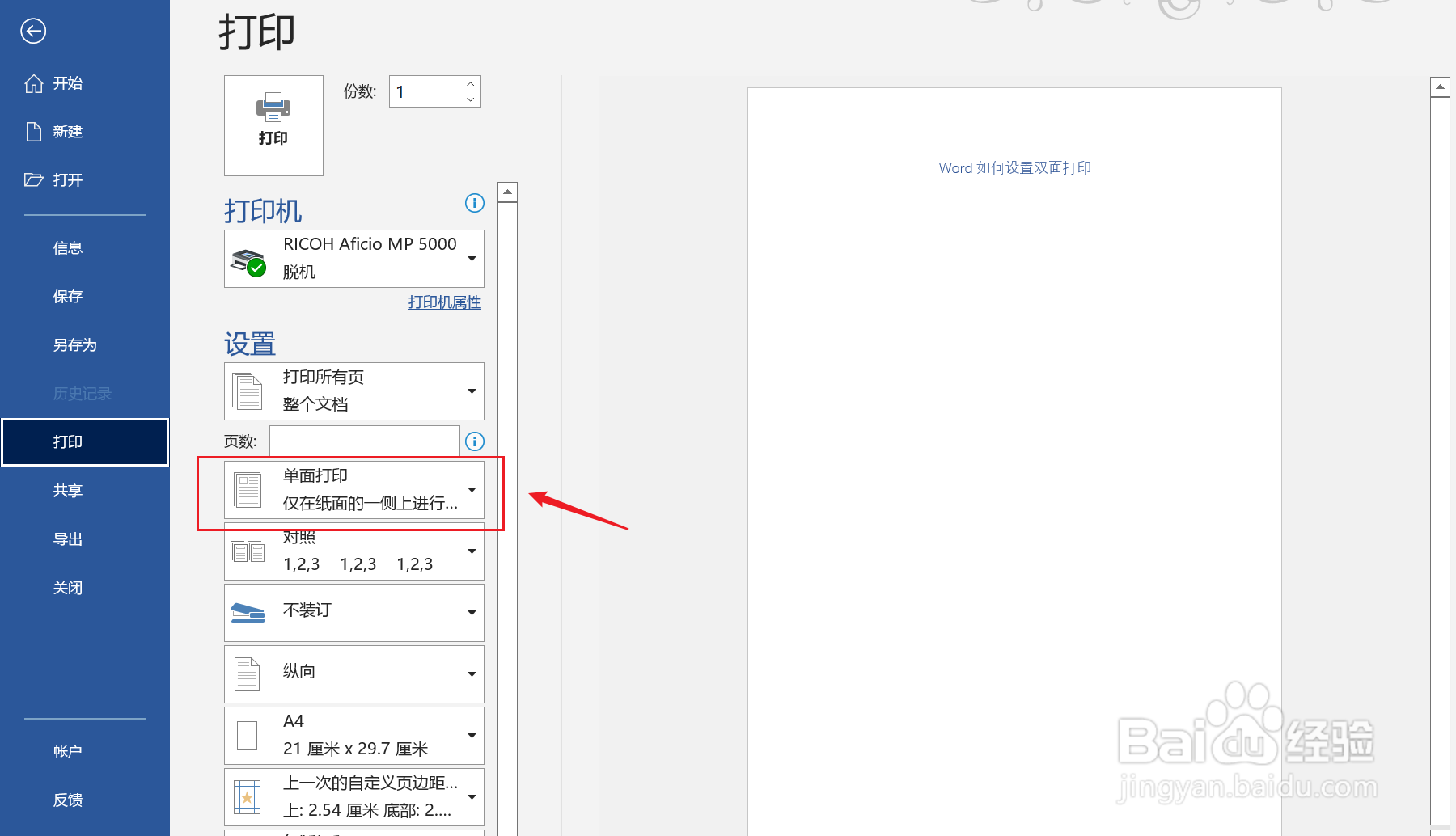This screenshot has height=836, width=1456.
Task: Open the 上一次的自定义页边距 margins dropdown
Action: point(354,797)
